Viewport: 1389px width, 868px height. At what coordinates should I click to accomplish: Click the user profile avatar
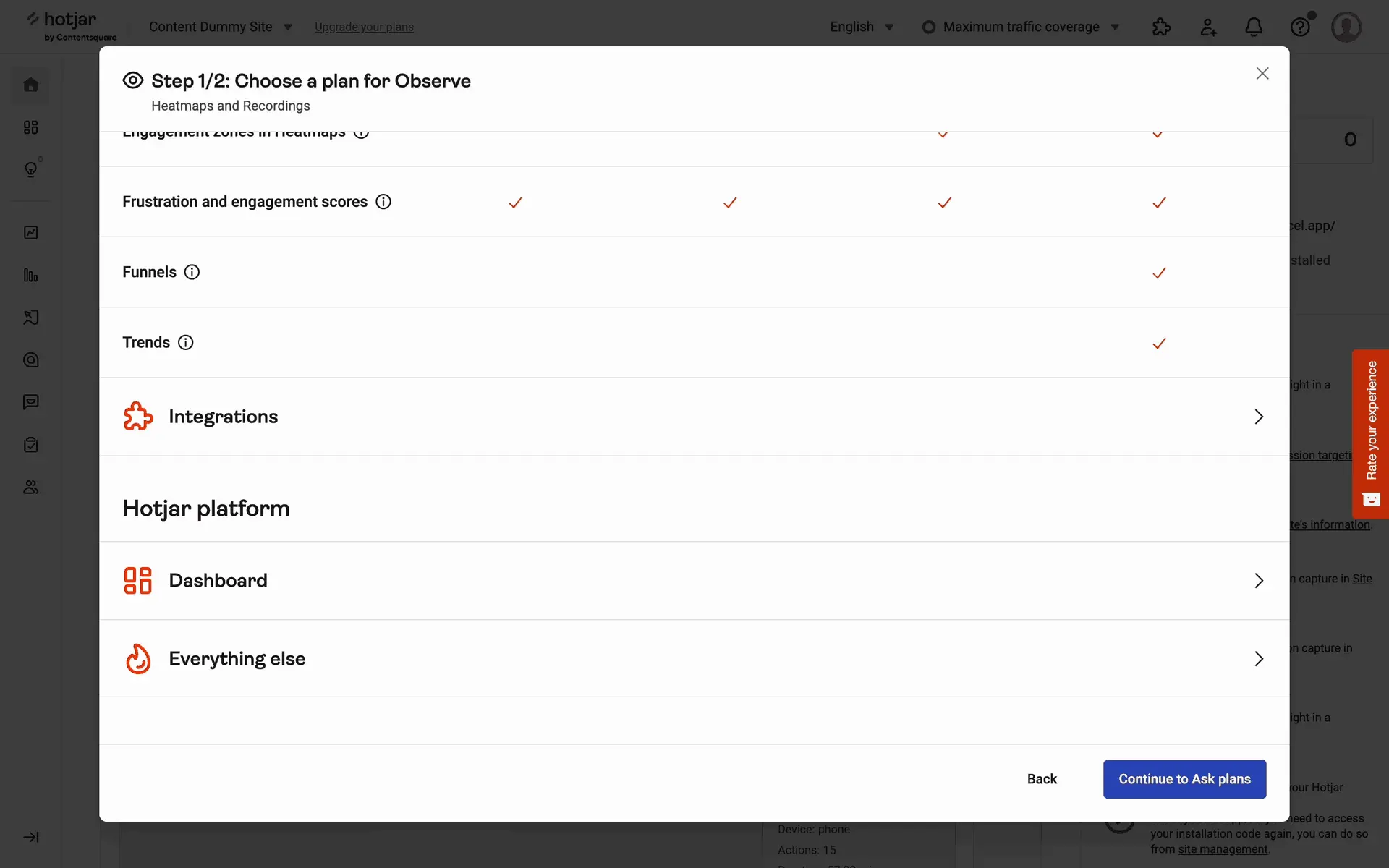tap(1346, 27)
